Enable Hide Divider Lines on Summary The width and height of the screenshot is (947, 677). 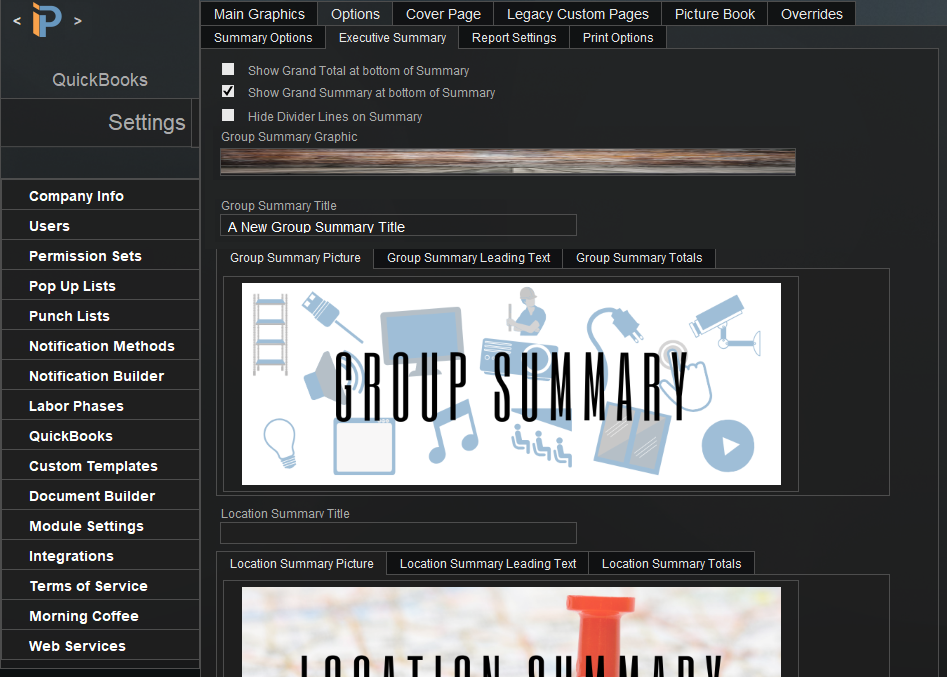228,115
